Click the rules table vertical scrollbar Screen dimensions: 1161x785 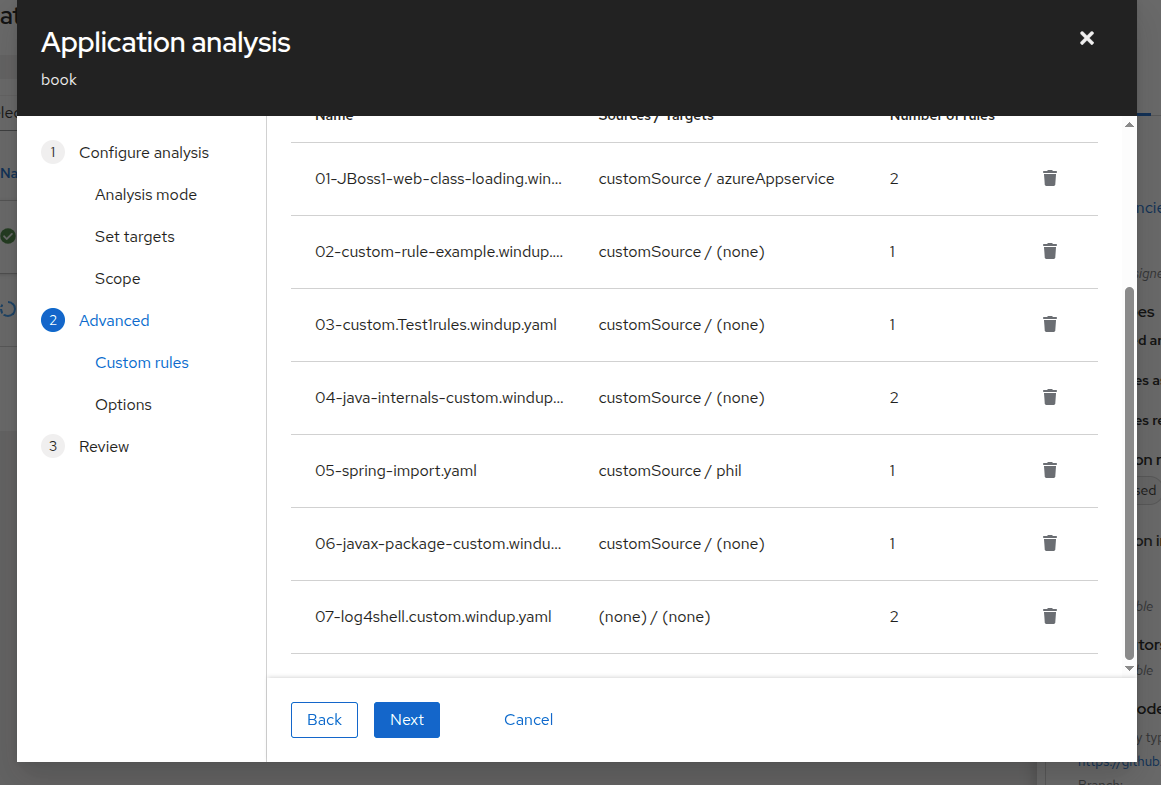click(x=1130, y=470)
